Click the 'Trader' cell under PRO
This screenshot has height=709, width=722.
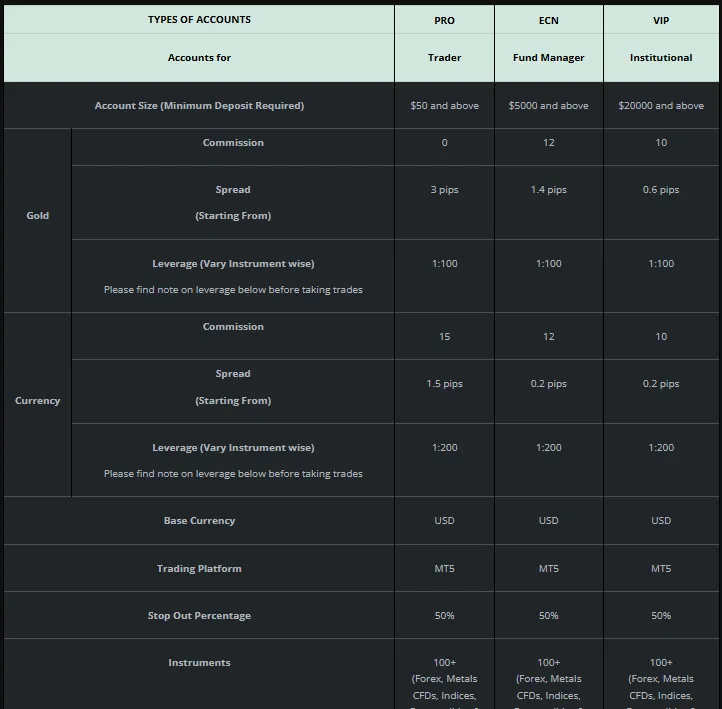[444, 58]
